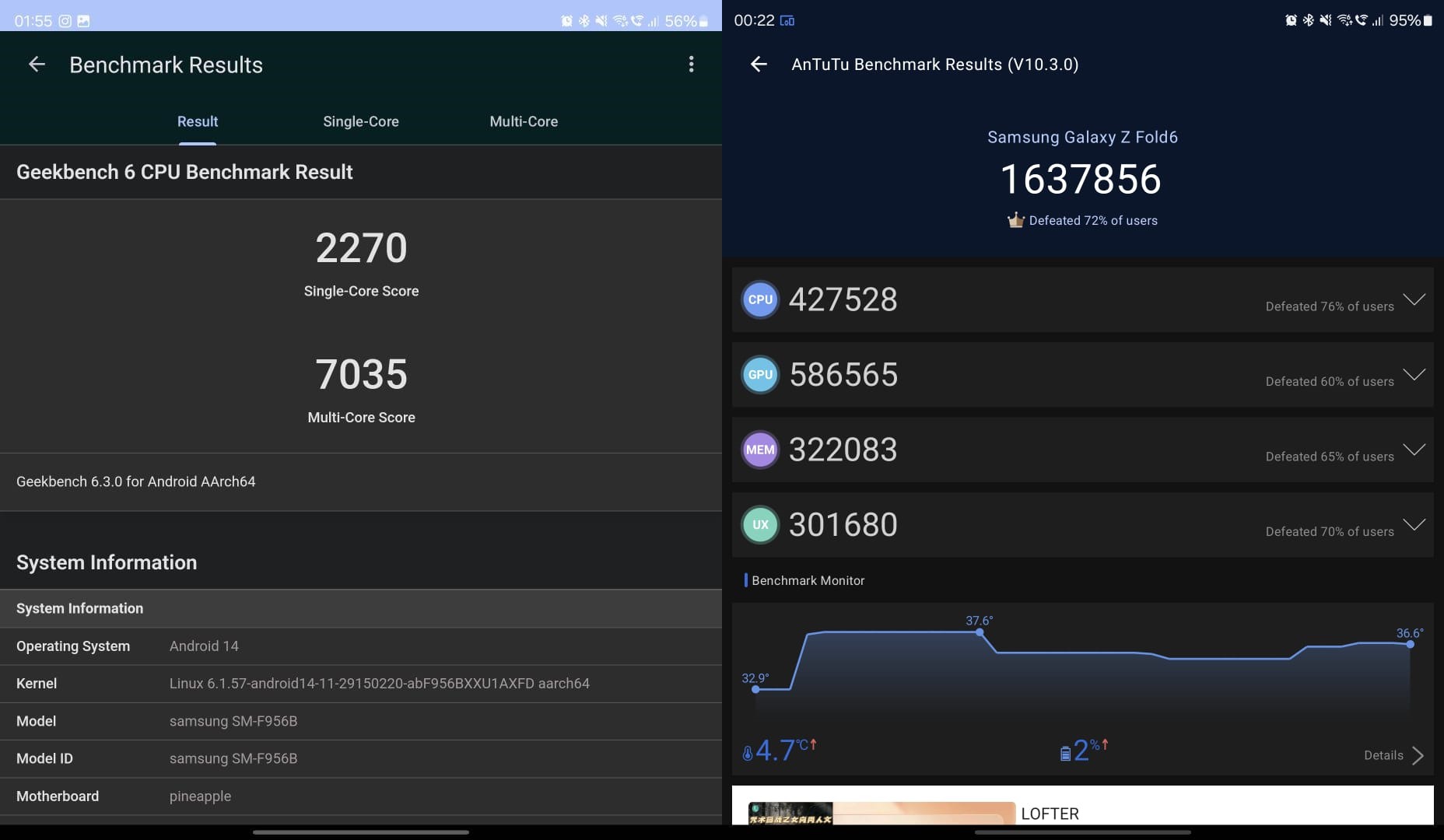This screenshot has height=840, width=1444.
Task: Tap the battery drop indicator icon
Action: pyautogui.click(x=1065, y=753)
